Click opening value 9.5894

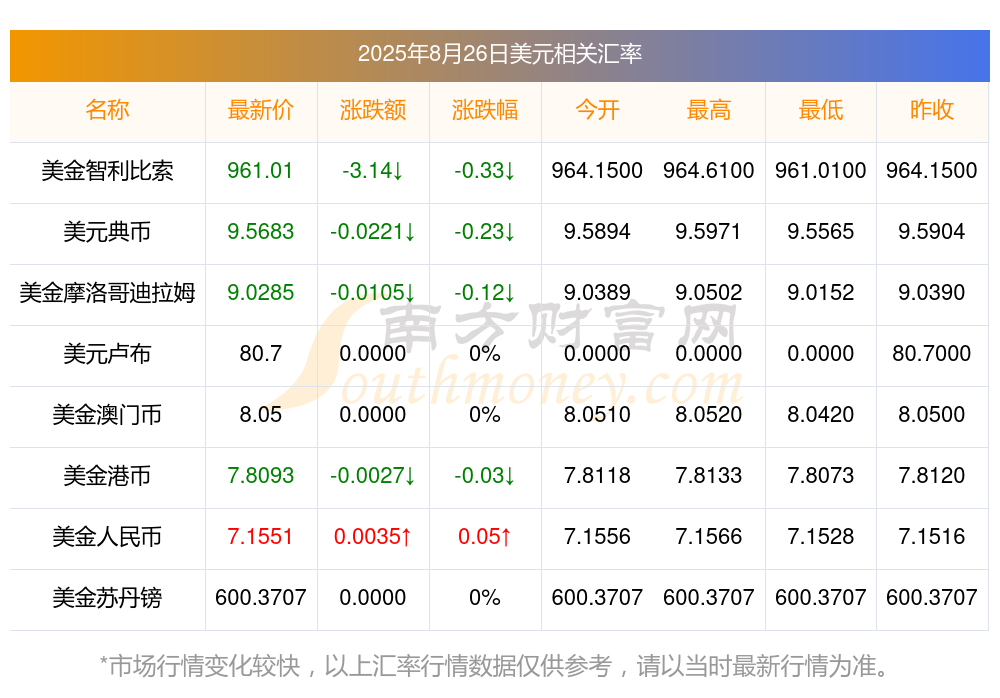point(597,232)
